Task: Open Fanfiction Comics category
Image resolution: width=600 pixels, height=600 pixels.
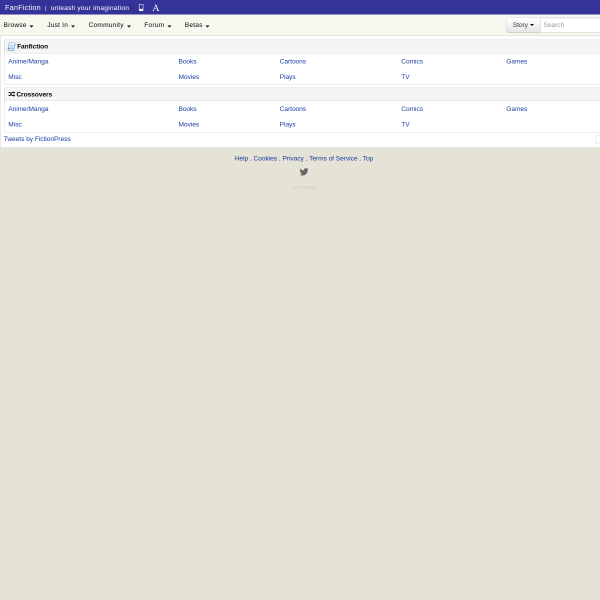Action: click(x=412, y=62)
